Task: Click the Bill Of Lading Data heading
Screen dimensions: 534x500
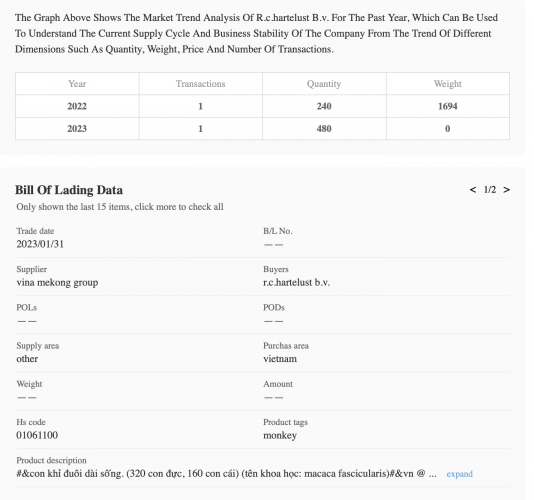Action: pyautogui.click(x=69, y=190)
